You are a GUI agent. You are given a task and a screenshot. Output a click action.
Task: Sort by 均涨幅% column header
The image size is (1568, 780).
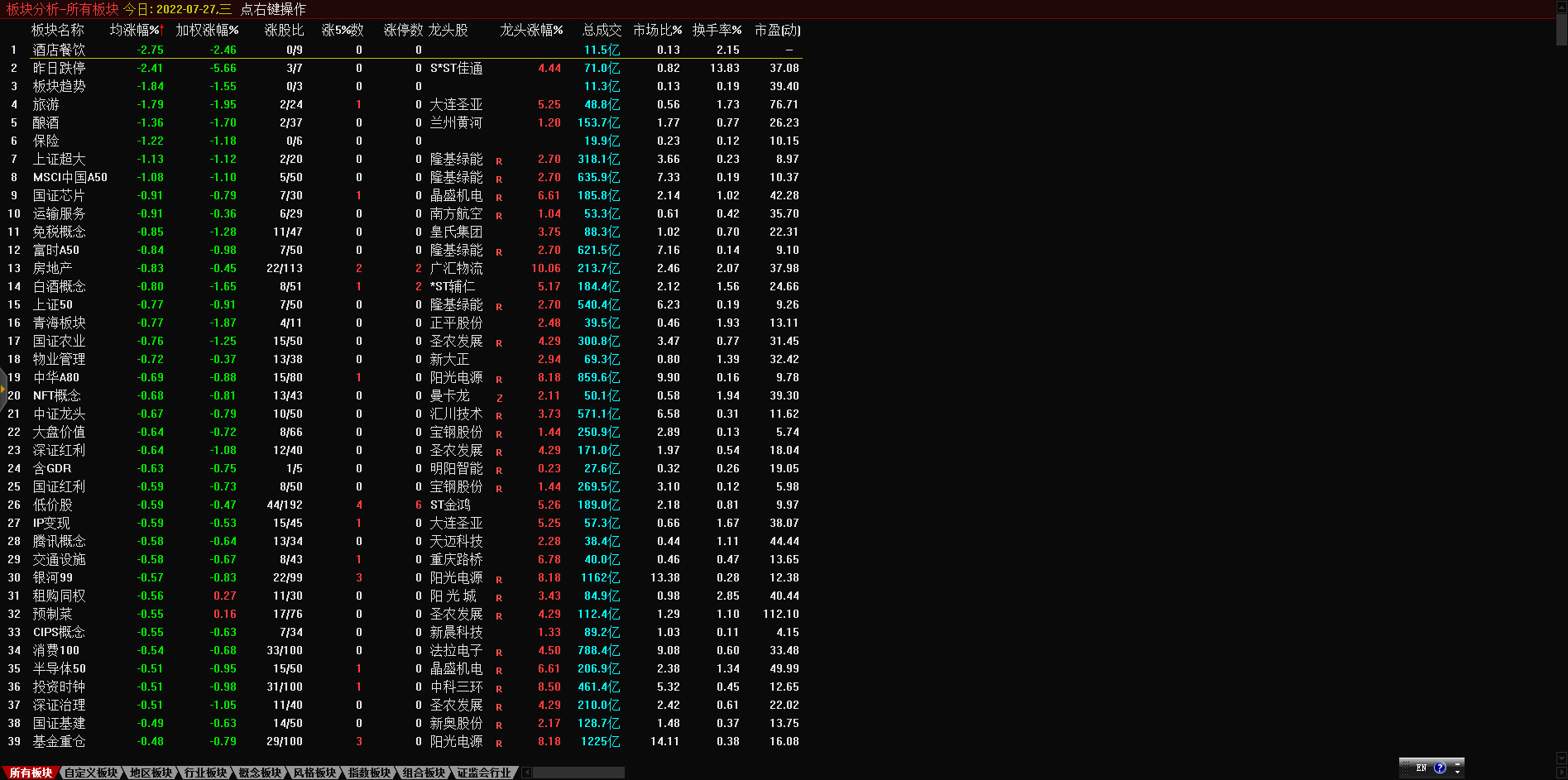pos(136,30)
